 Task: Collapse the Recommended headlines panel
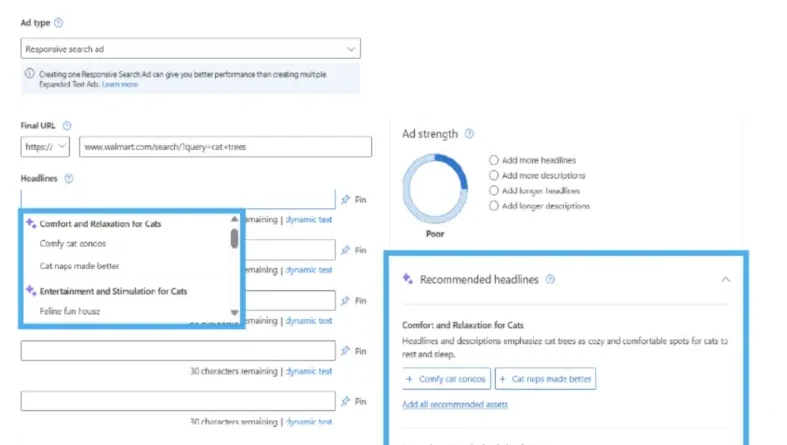[726, 279]
